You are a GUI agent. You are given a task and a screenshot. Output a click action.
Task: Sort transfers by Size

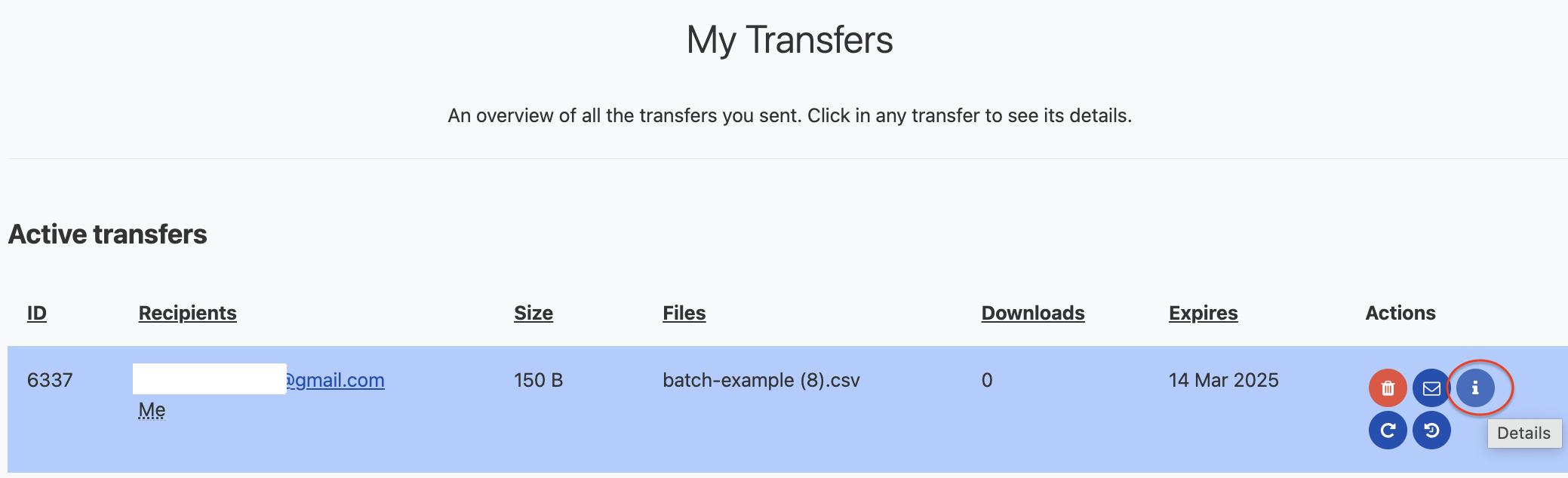click(533, 313)
